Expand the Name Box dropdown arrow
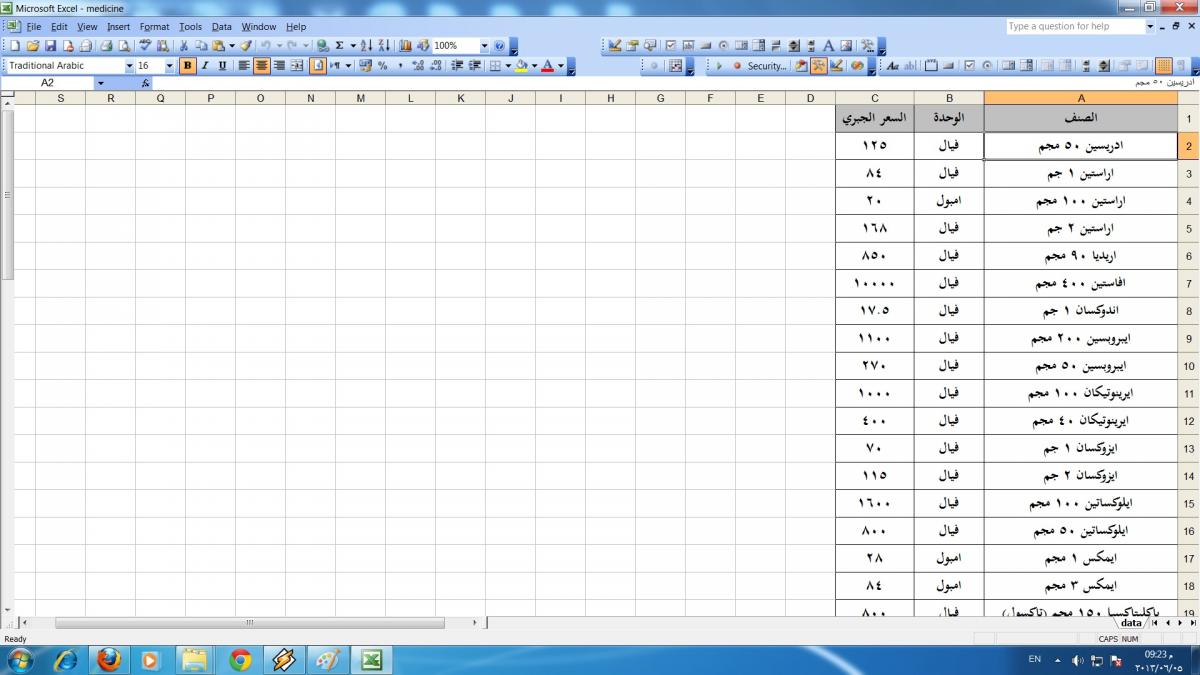 click(100, 83)
